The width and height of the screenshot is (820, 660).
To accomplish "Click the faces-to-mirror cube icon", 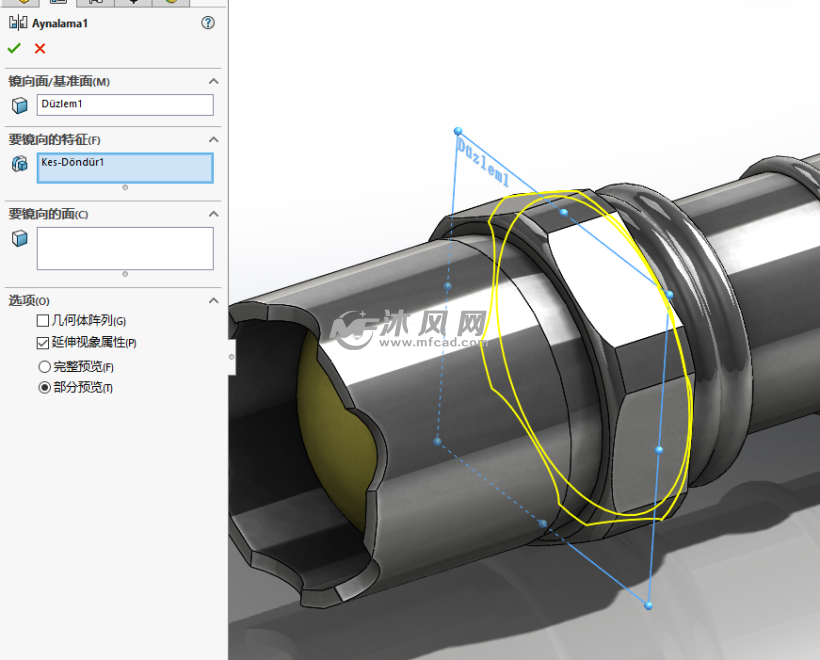I will coord(20,238).
